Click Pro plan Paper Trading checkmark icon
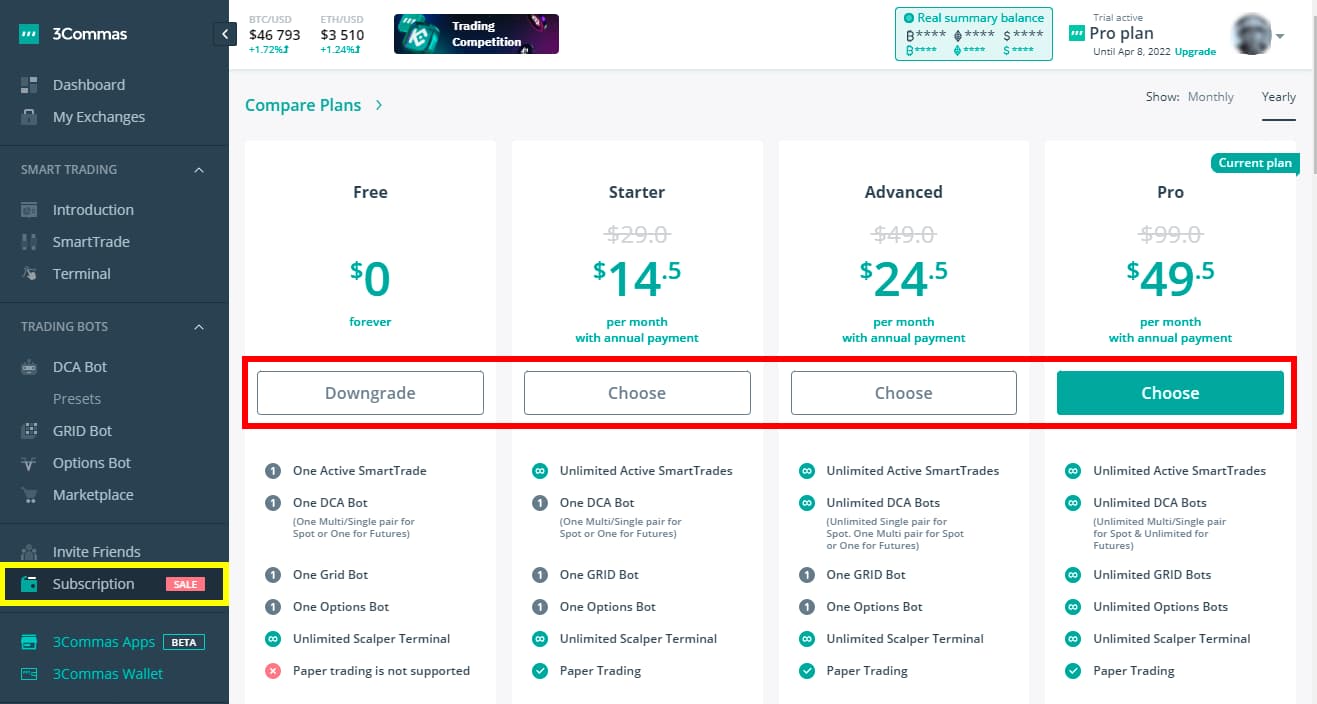This screenshot has height=704, width=1317. pos(1073,671)
